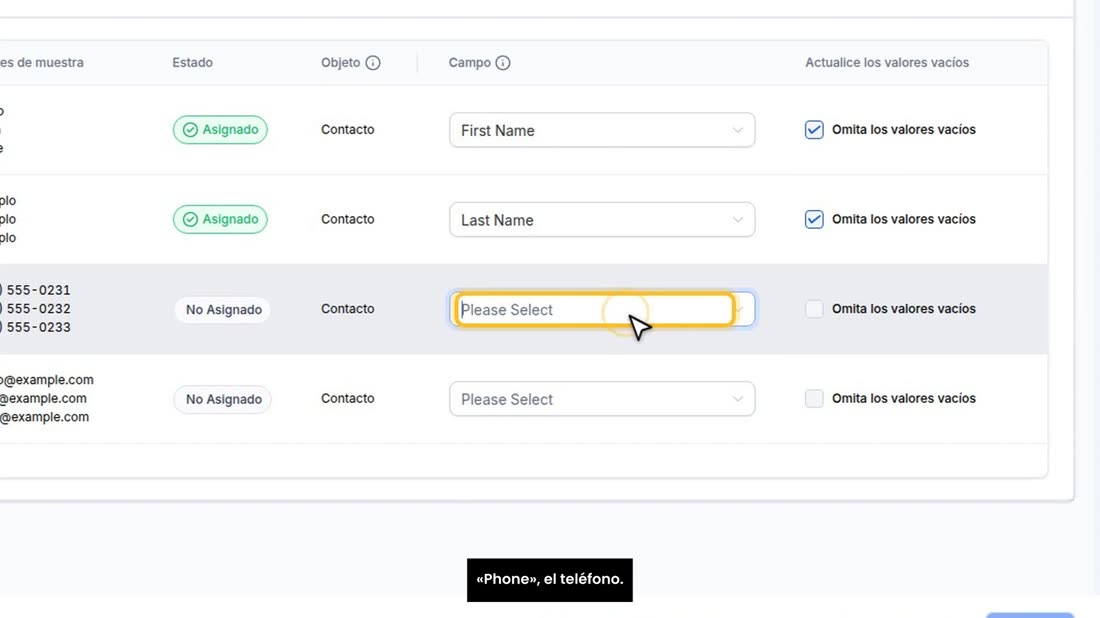Uncheck Omita los valores vacíos for First Name
Viewport: 1100px width, 618px height.
point(814,130)
